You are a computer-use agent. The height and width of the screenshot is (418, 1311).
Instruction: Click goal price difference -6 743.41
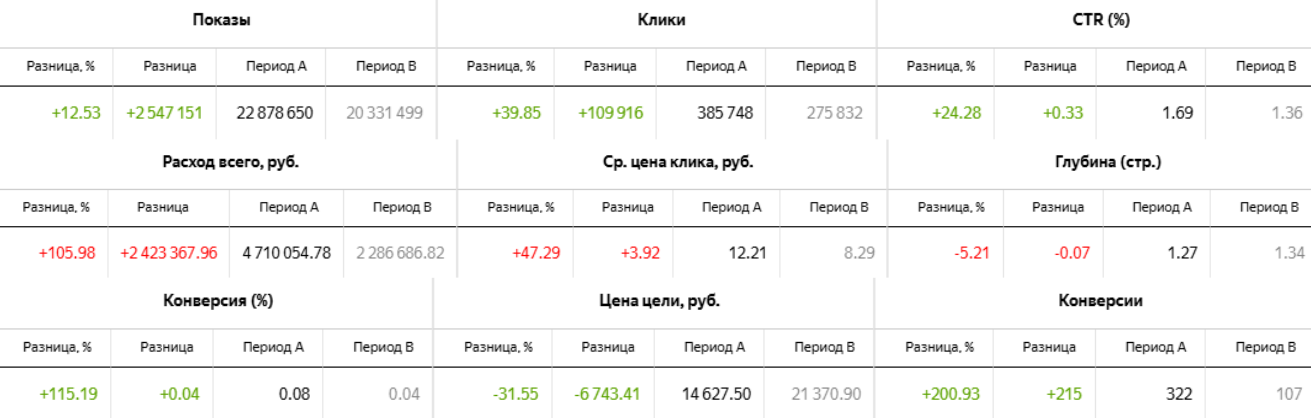609,393
